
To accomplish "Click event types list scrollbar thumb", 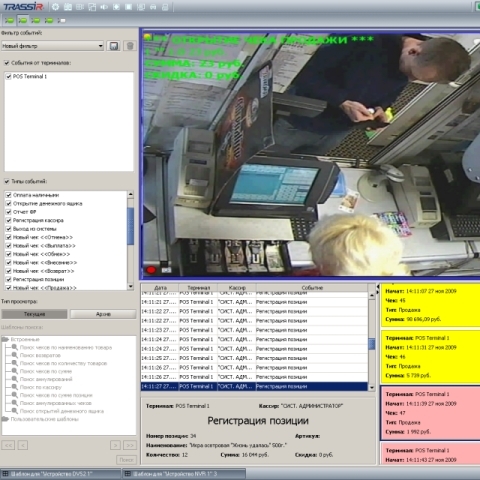I will 131,226.
